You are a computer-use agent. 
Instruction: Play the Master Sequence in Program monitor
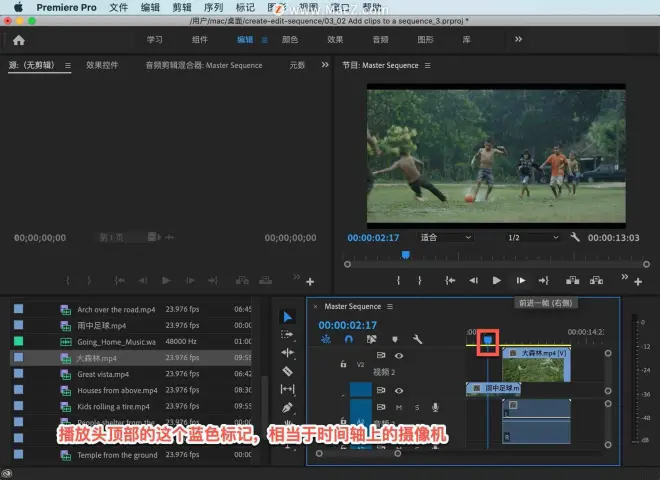tap(497, 280)
